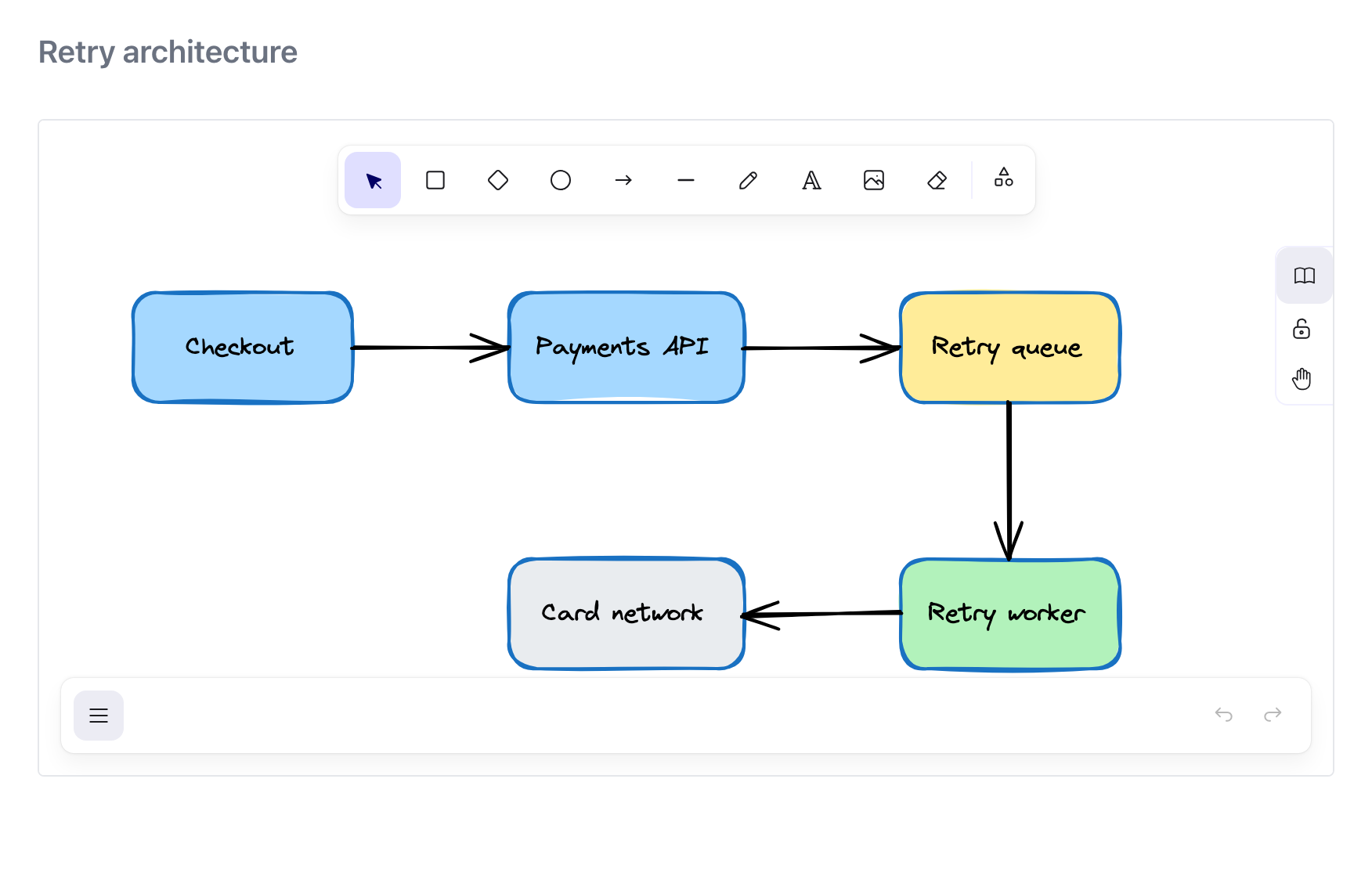This screenshot has height=869, width=1372.
Task: Click the Undo arrow button
Action: (x=1224, y=714)
